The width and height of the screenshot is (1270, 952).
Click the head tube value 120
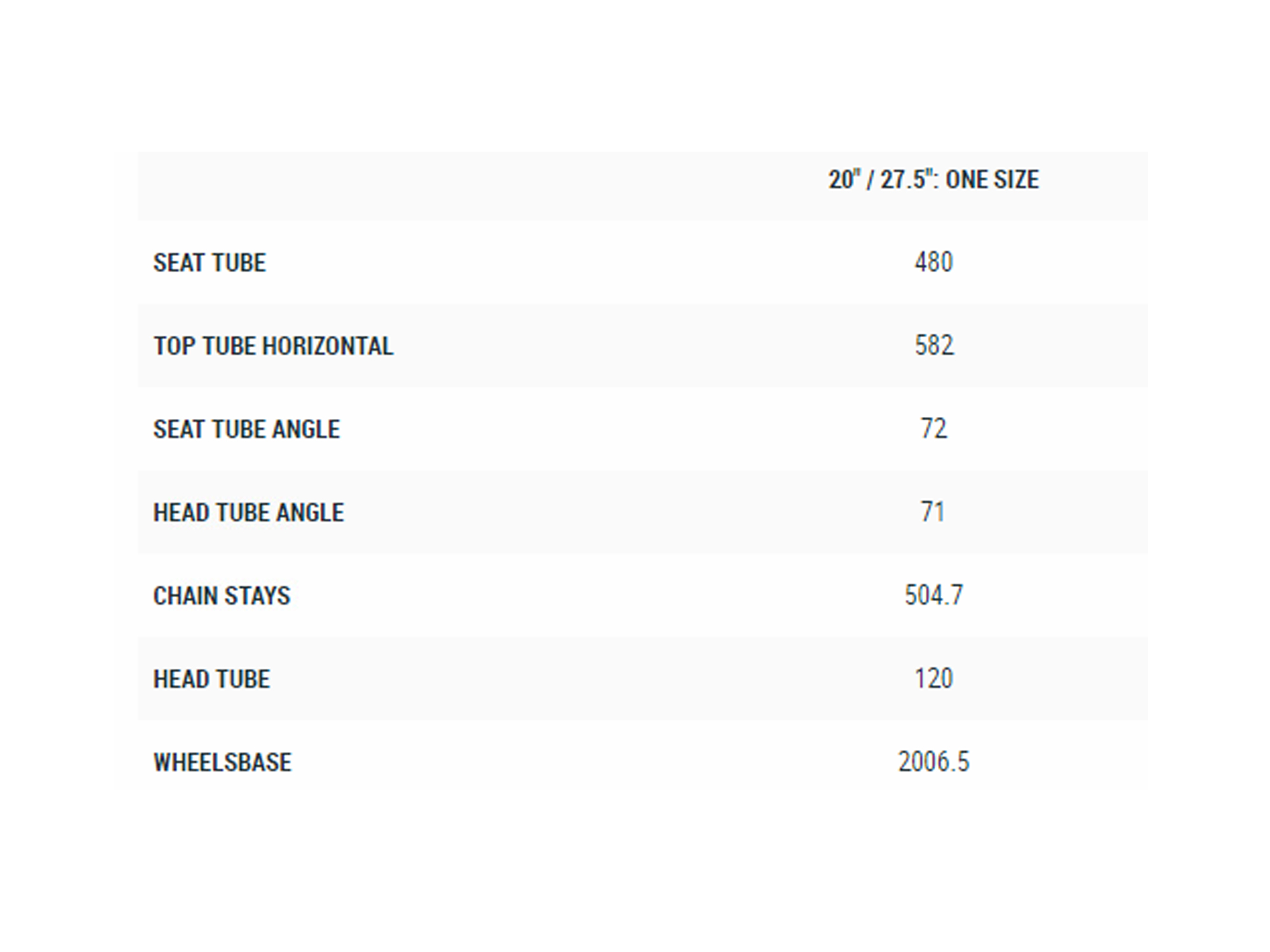coord(933,678)
